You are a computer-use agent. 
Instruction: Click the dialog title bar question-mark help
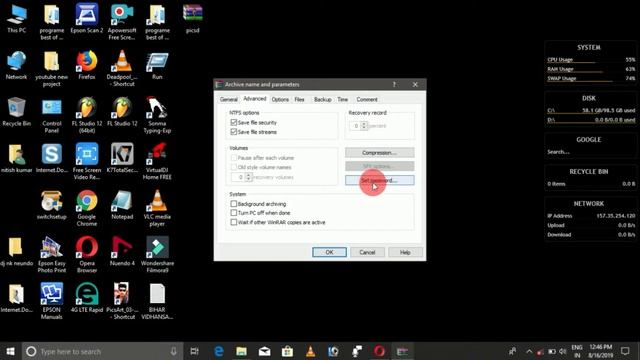[394, 84]
